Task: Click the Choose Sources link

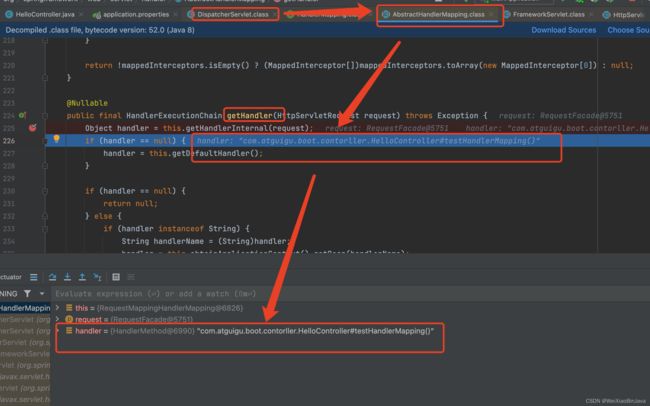Action: coord(628,30)
